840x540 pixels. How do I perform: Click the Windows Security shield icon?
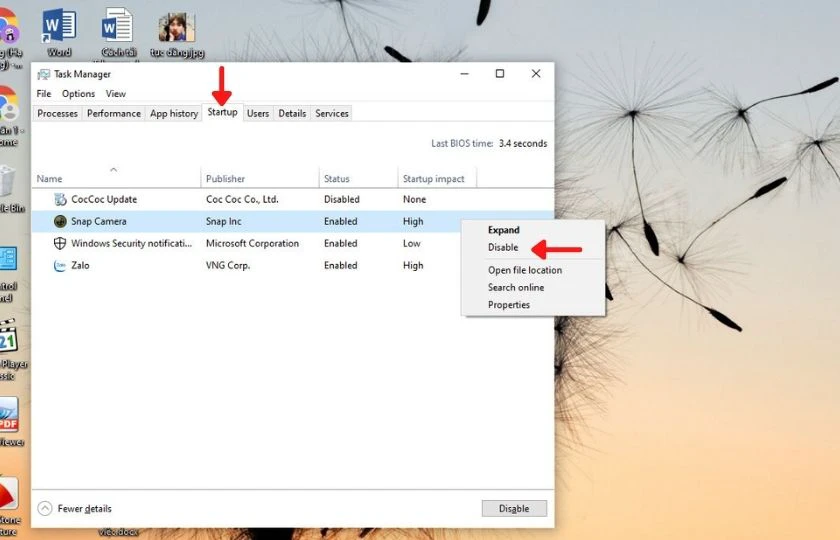point(60,243)
